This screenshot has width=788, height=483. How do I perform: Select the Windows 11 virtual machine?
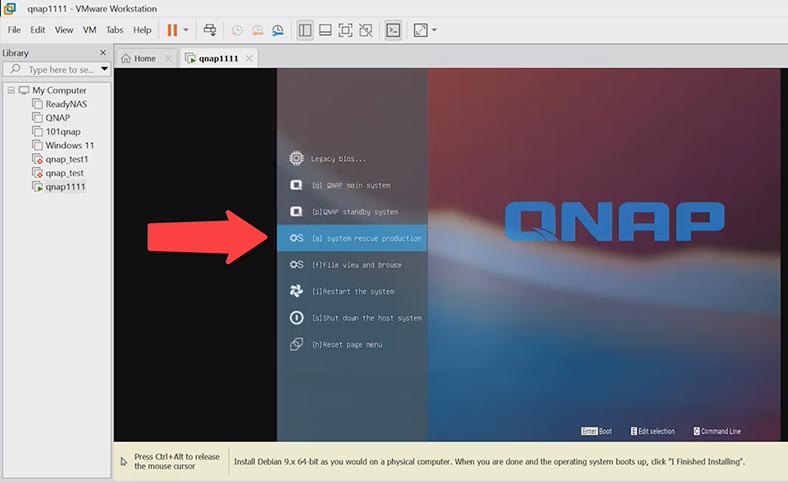pyautogui.click(x=69, y=145)
